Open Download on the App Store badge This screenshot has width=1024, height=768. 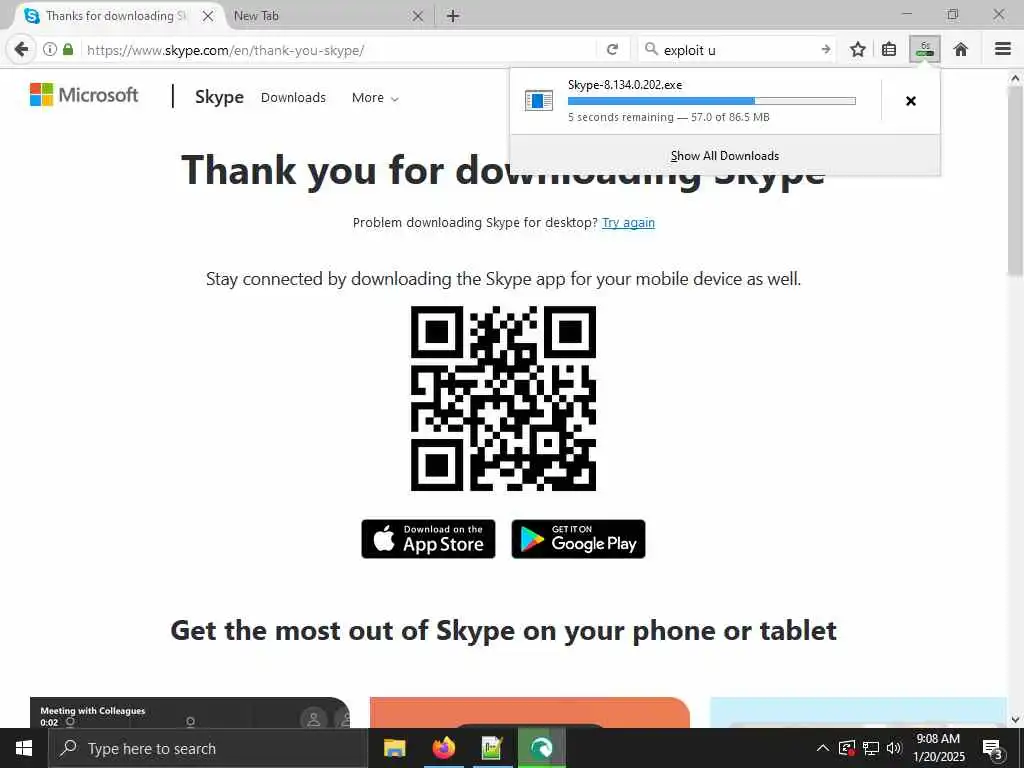[x=428, y=539]
